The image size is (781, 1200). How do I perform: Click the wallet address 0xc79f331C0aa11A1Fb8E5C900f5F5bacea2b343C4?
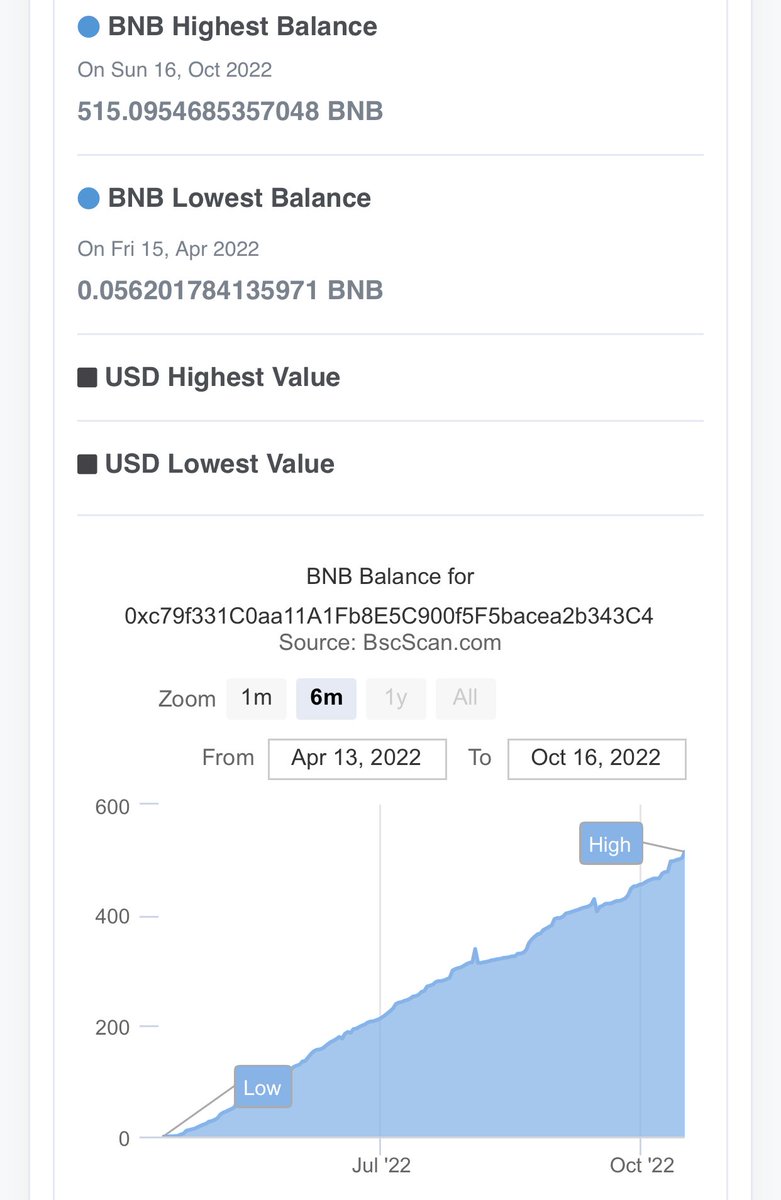click(389, 615)
